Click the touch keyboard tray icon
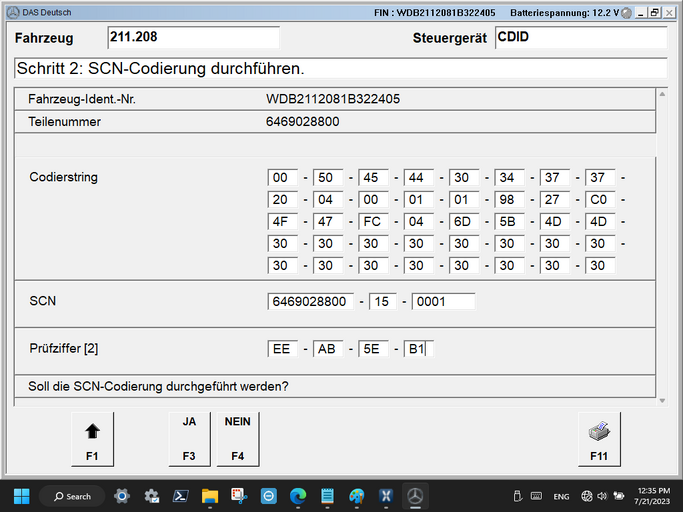Image resolution: width=683 pixels, height=512 pixels. coord(536,496)
